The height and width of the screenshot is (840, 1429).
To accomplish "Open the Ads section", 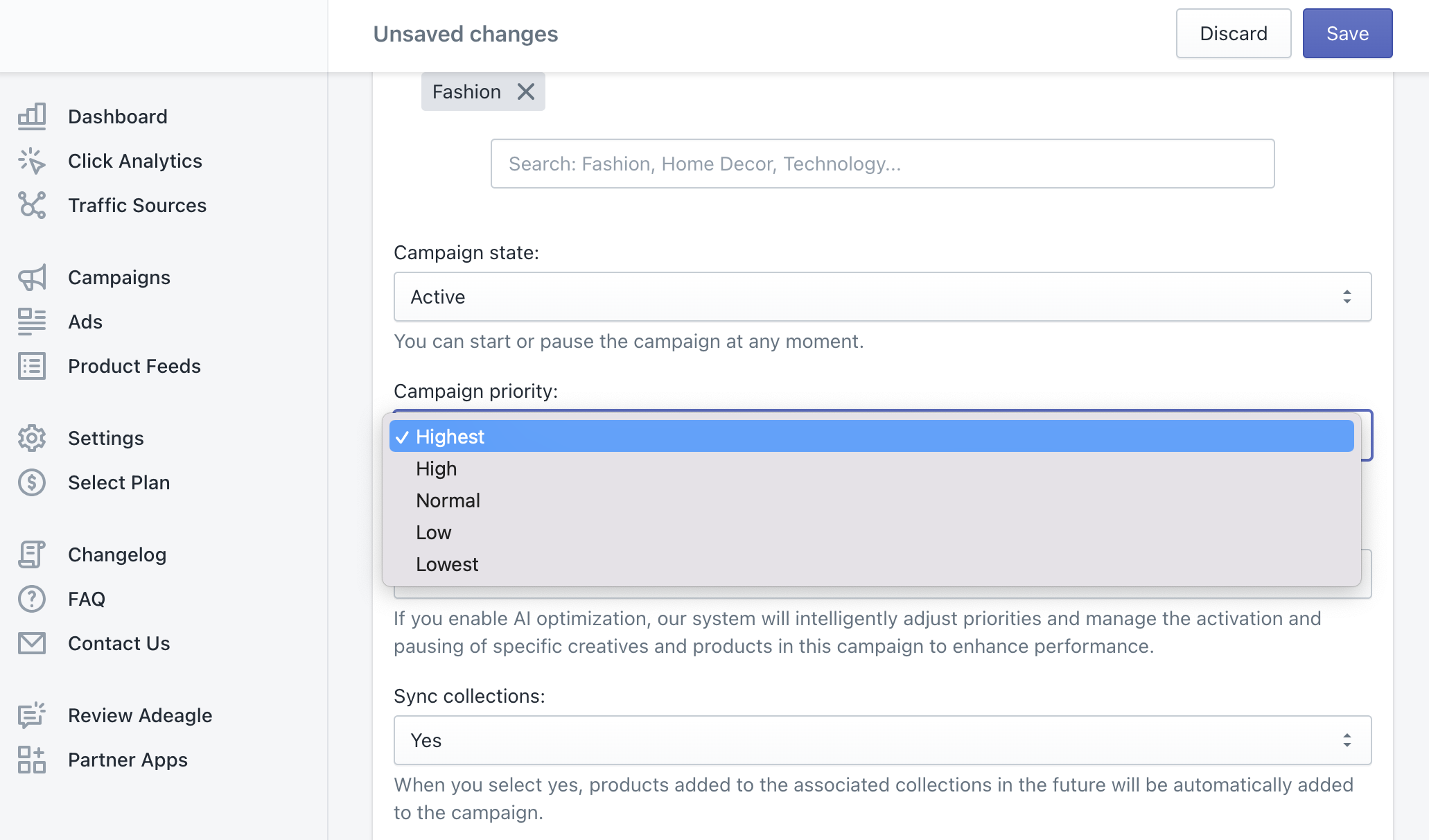I will click(85, 322).
